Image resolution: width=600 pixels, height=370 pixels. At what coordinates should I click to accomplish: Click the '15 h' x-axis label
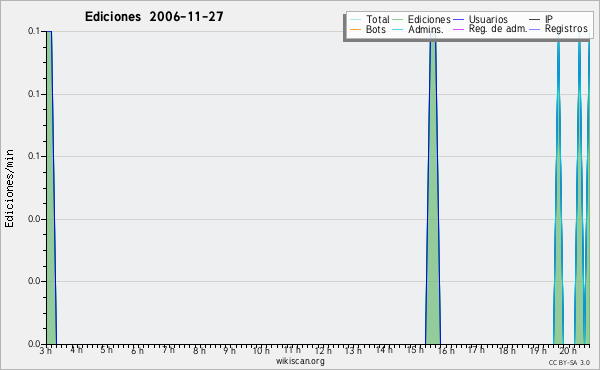(x=415, y=350)
